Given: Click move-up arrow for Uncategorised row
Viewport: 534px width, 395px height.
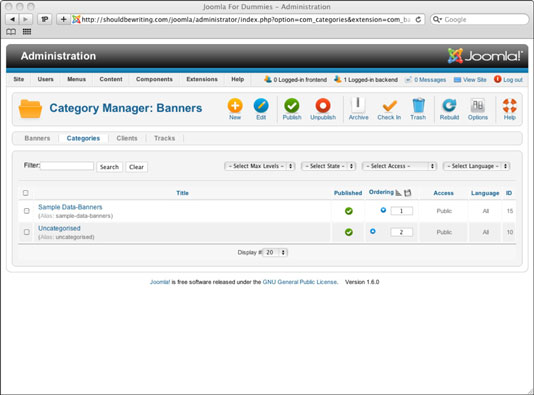Looking at the screenshot, I should (373, 231).
